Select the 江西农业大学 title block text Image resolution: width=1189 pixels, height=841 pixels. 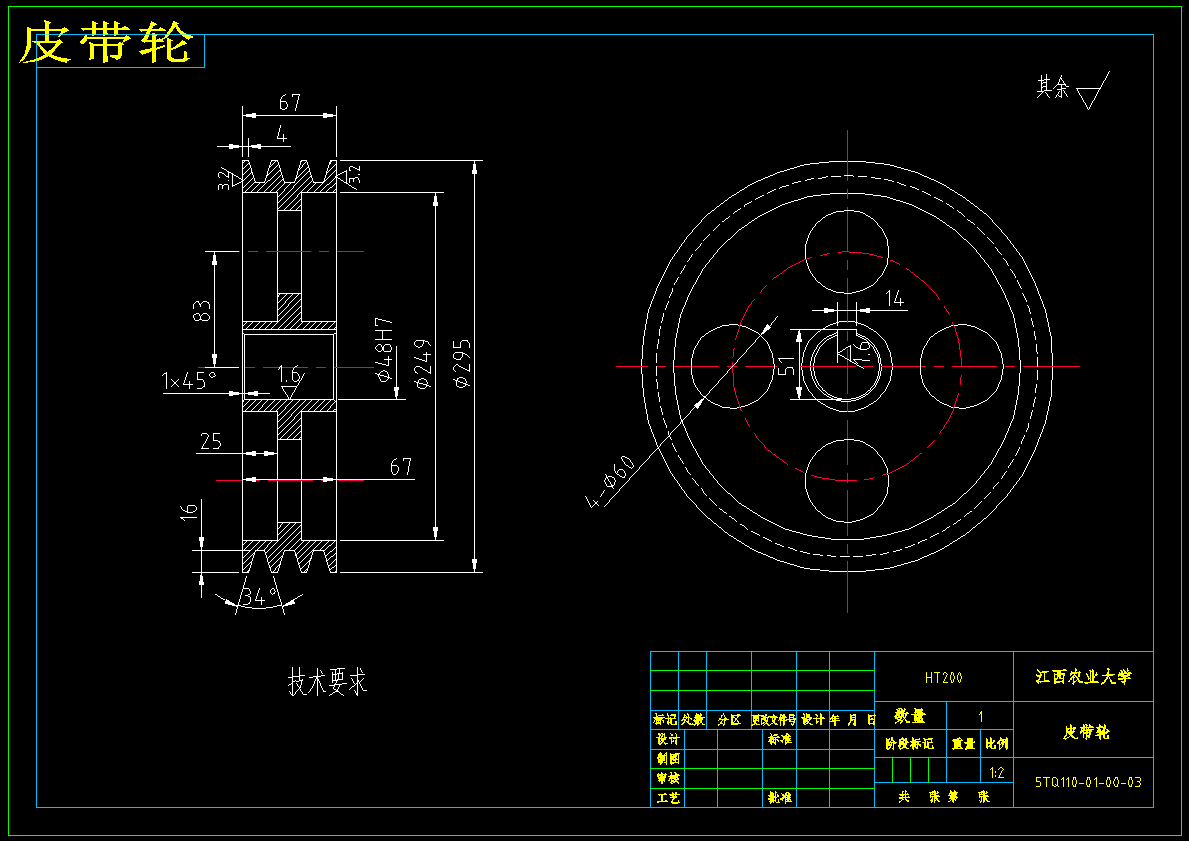pyautogui.click(x=1084, y=676)
